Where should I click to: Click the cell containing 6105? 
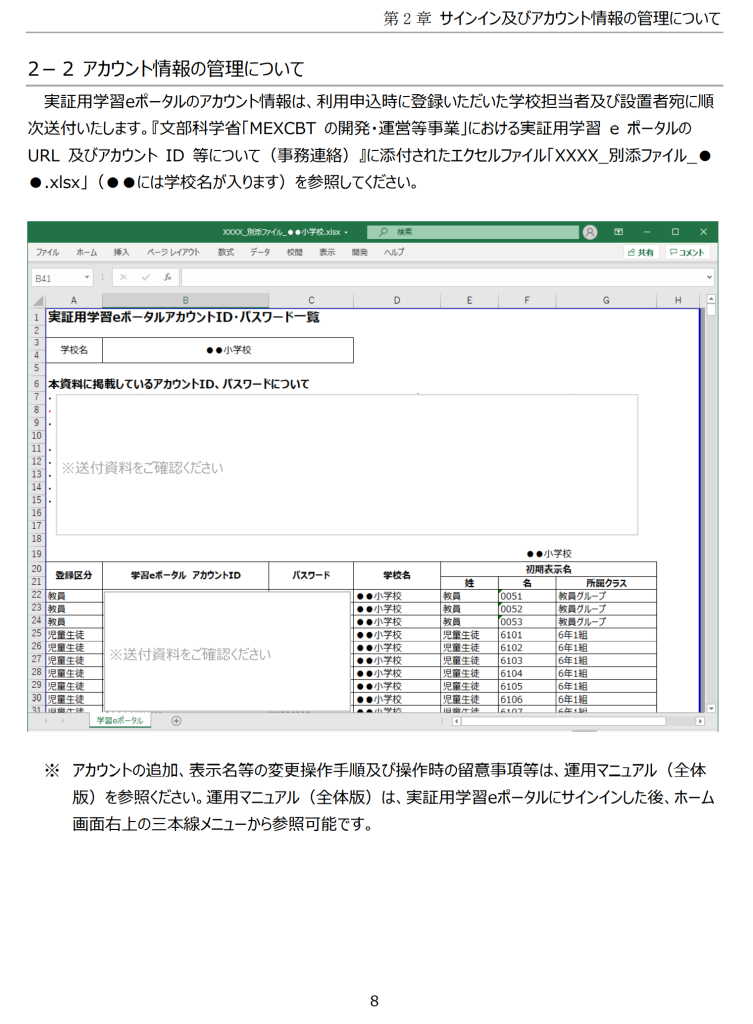[x=527, y=686]
